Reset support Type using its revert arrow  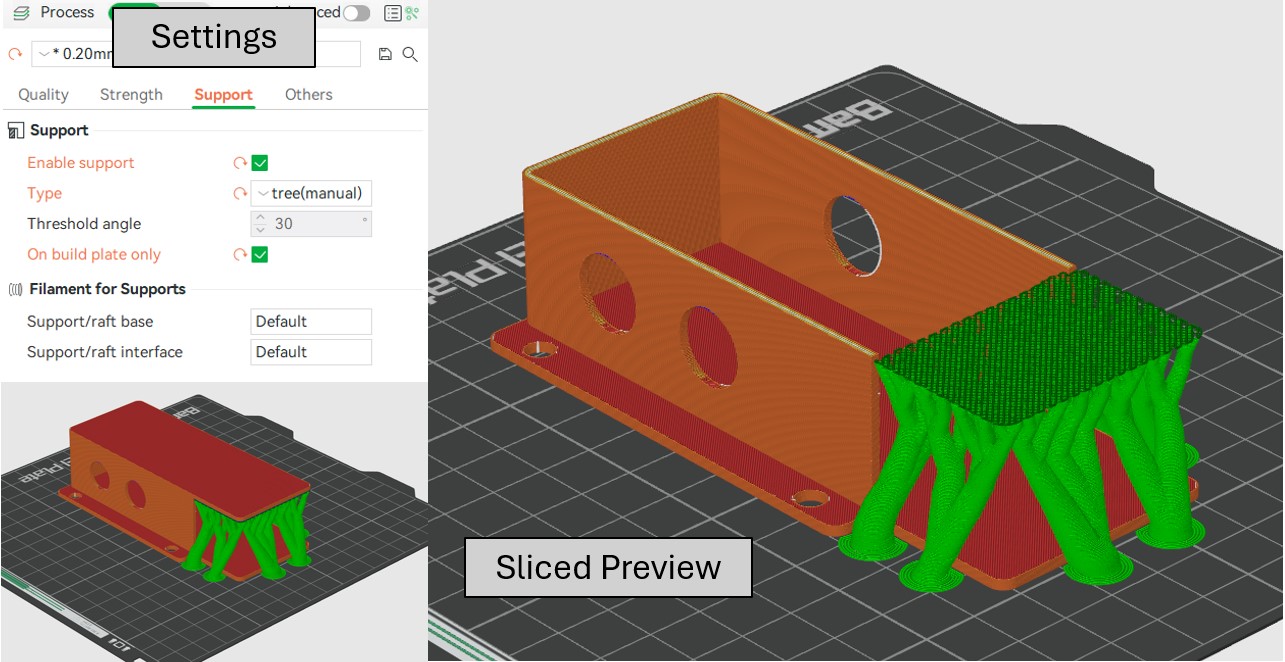point(240,193)
